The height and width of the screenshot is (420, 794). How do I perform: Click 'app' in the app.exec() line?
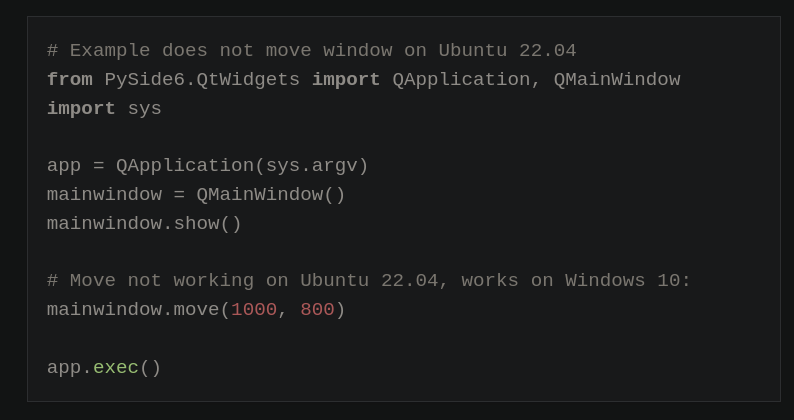coord(64,368)
